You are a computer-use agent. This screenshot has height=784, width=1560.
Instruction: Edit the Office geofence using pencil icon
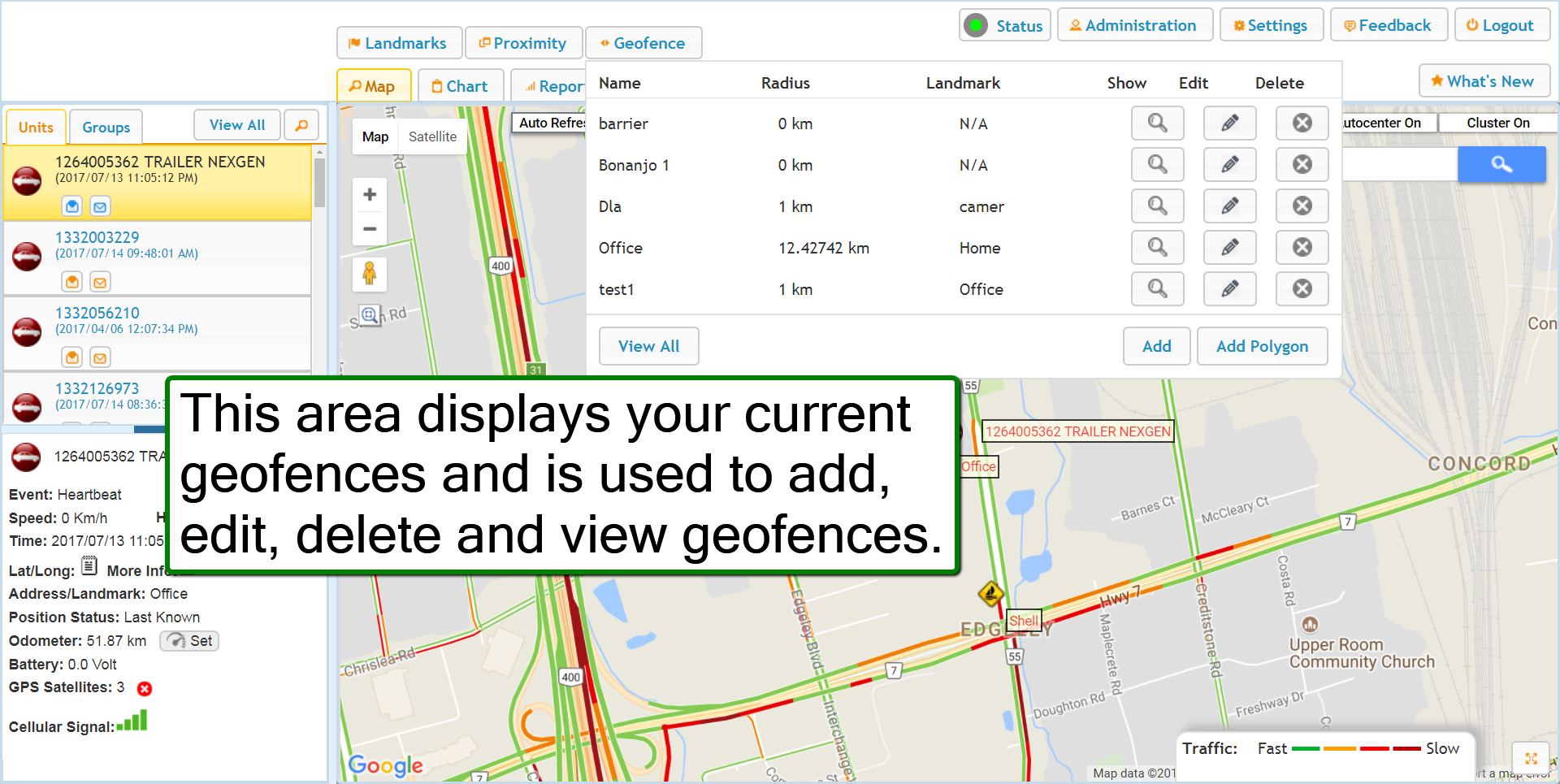[1229, 248]
